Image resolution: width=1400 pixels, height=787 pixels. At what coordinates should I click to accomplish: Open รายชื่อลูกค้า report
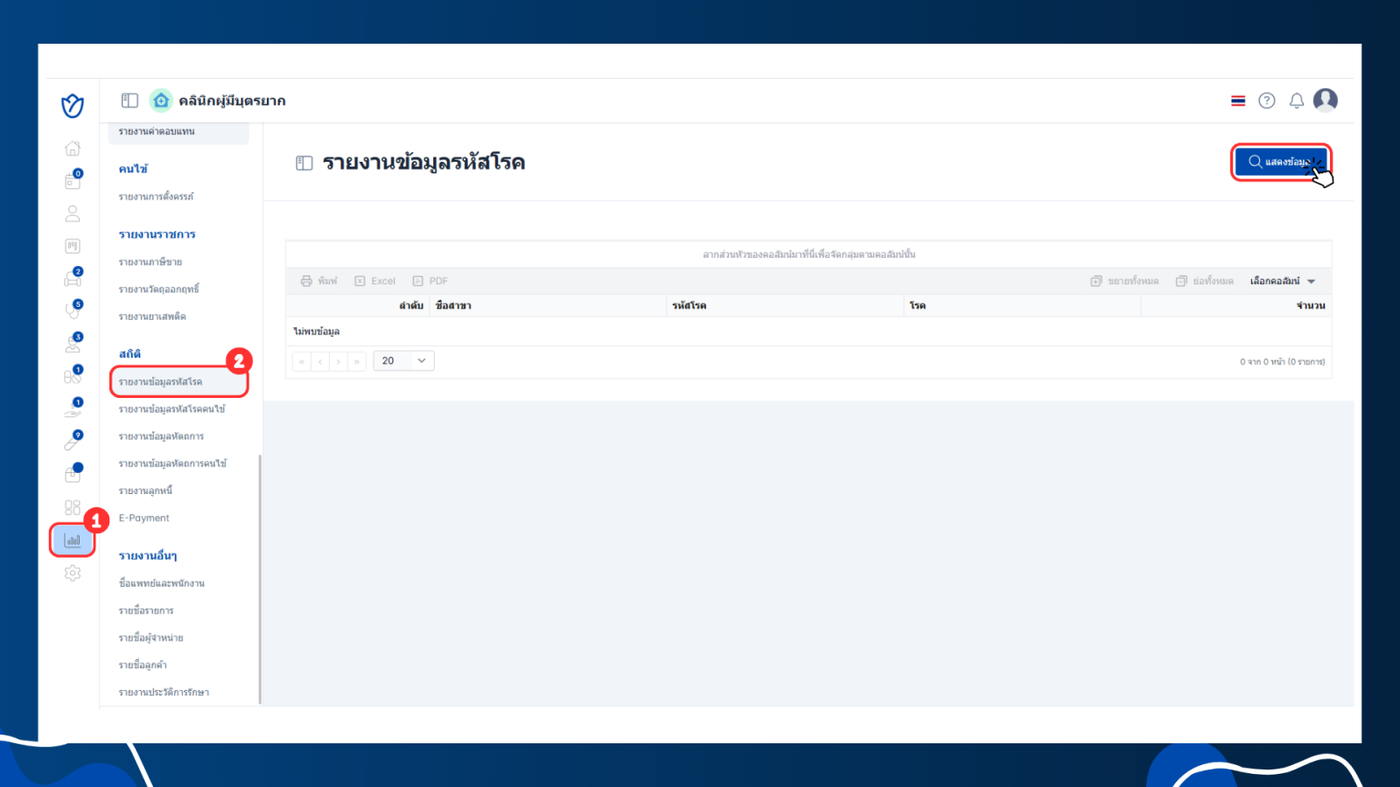[x=144, y=665]
